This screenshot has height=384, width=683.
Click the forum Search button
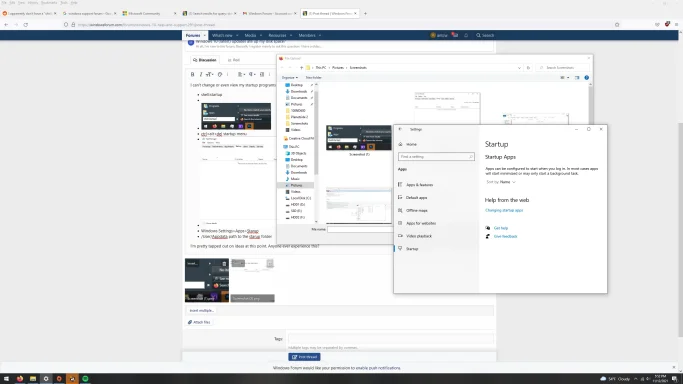pos(485,35)
